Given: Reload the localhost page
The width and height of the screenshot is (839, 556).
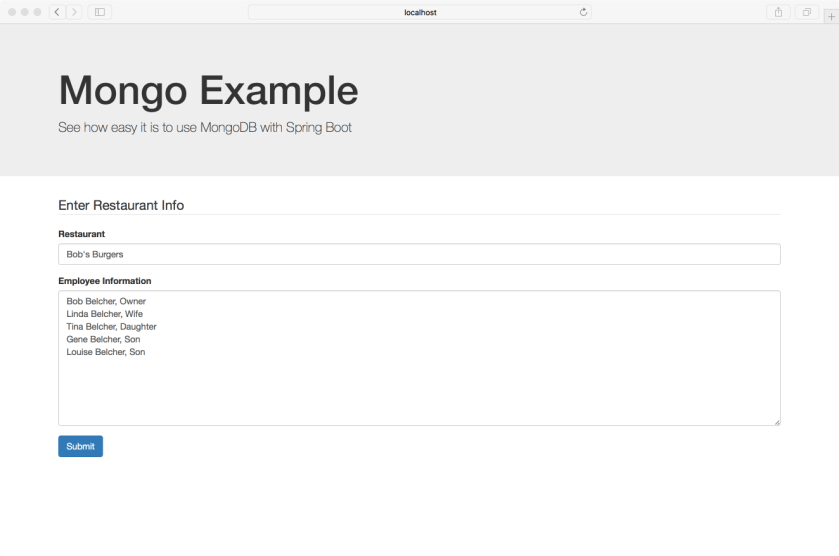Looking at the screenshot, I should (583, 12).
